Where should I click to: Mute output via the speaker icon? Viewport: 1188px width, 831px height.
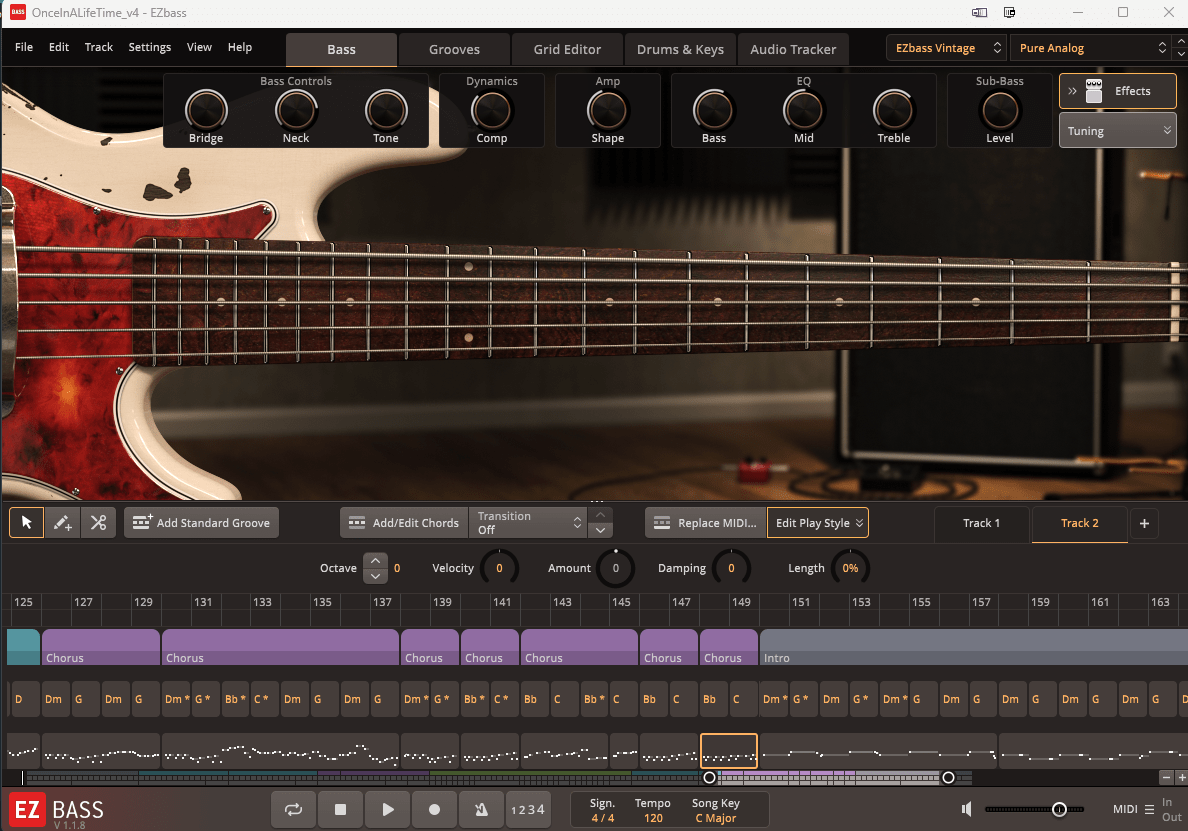pos(967,809)
